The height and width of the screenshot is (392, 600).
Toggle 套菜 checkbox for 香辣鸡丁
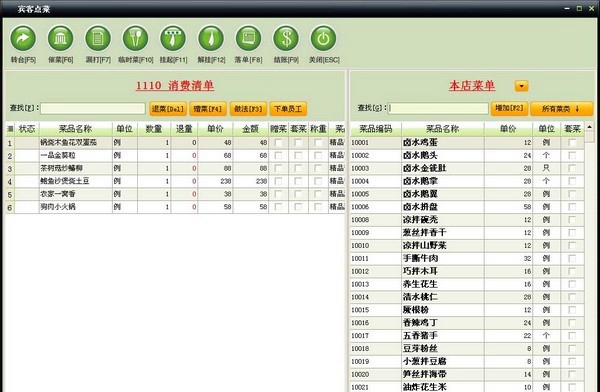[x=572, y=323]
